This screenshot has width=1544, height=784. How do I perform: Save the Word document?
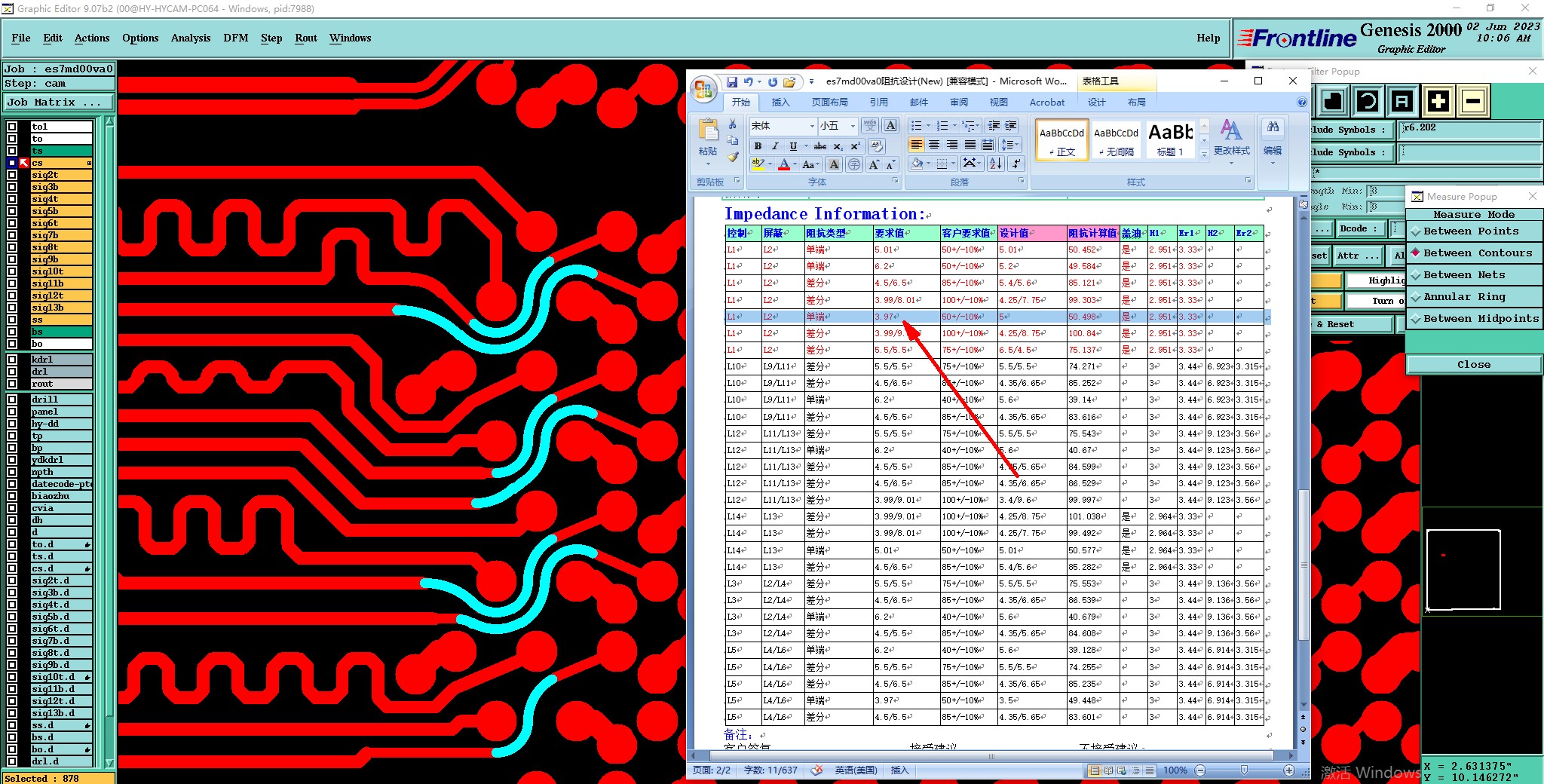(731, 81)
